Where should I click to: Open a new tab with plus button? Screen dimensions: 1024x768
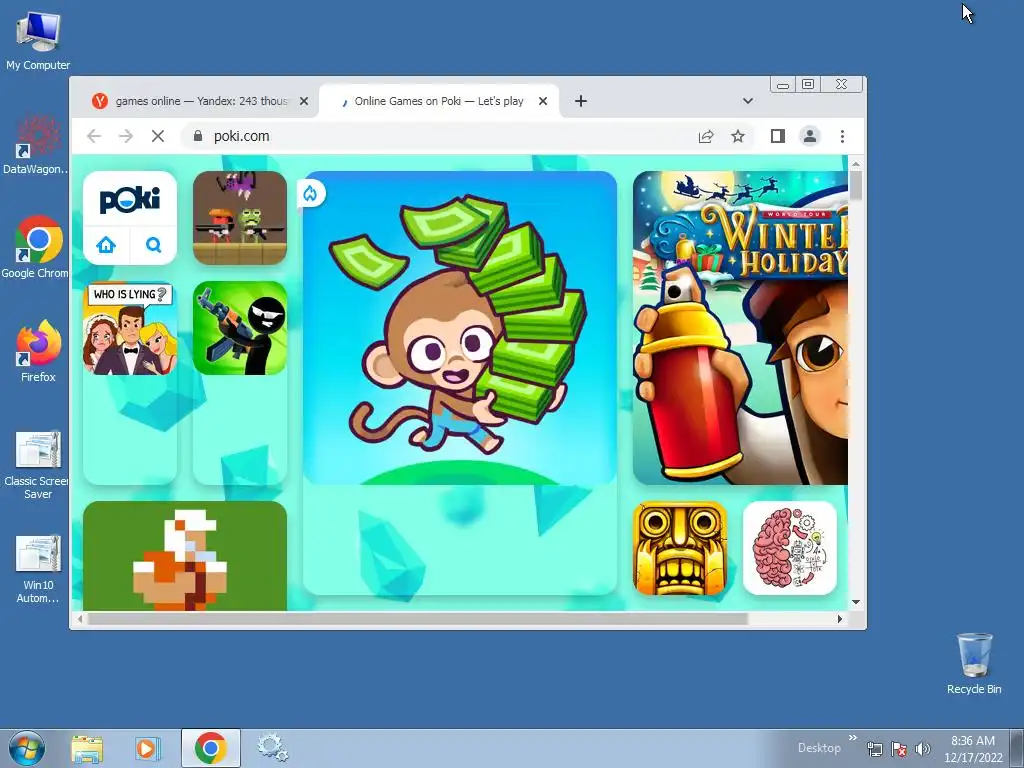(581, 101)
